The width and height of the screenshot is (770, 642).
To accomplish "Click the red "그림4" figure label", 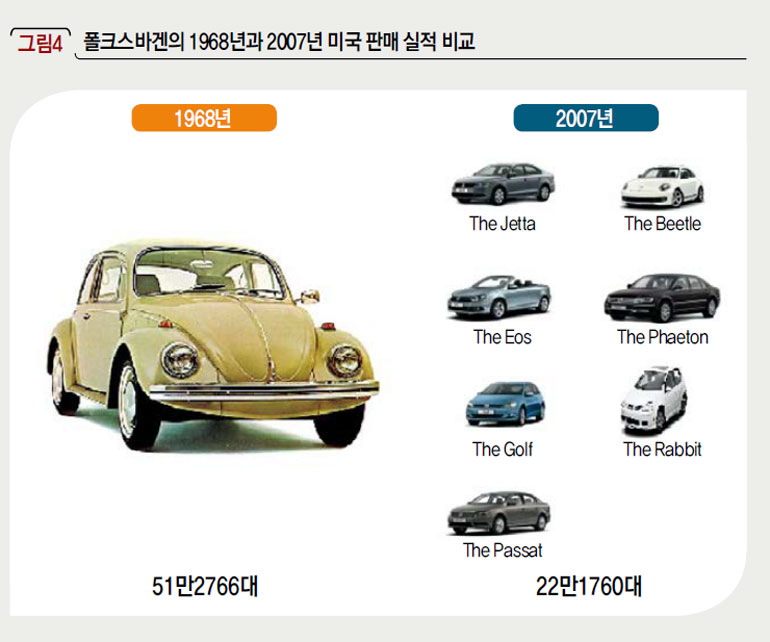I will (x=40, y=43).
